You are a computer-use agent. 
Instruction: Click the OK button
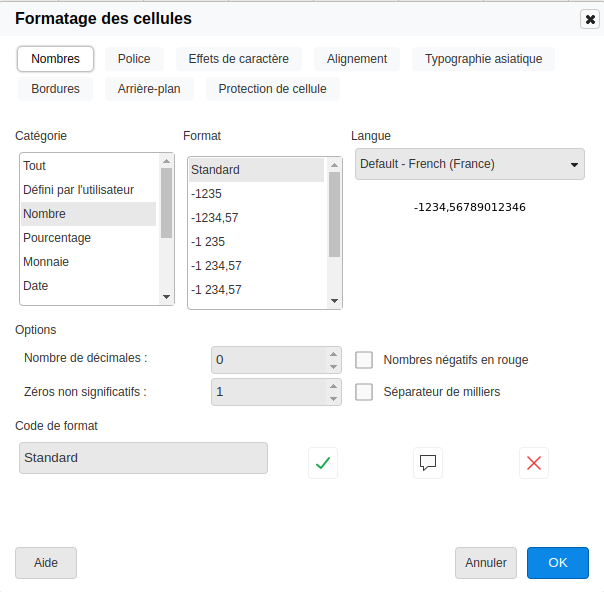pyautogui.click(x=557, y=563)
